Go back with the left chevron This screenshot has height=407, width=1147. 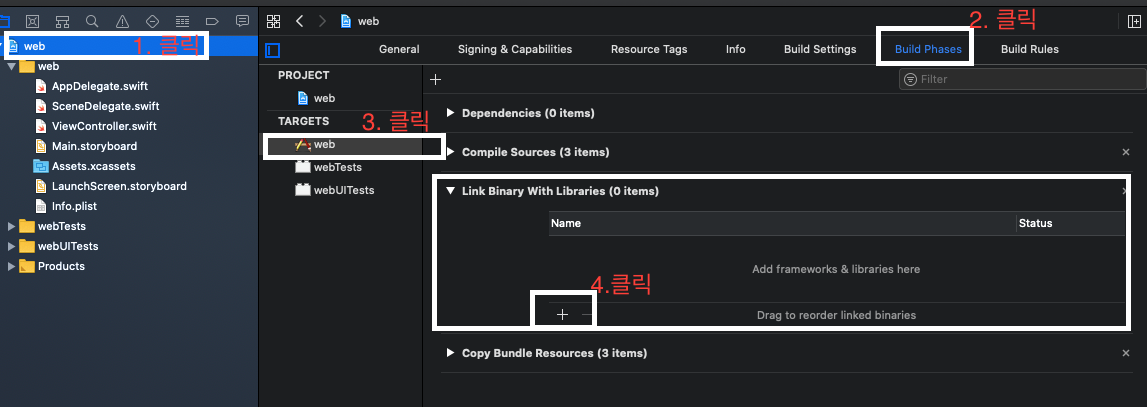pos(299,21)
